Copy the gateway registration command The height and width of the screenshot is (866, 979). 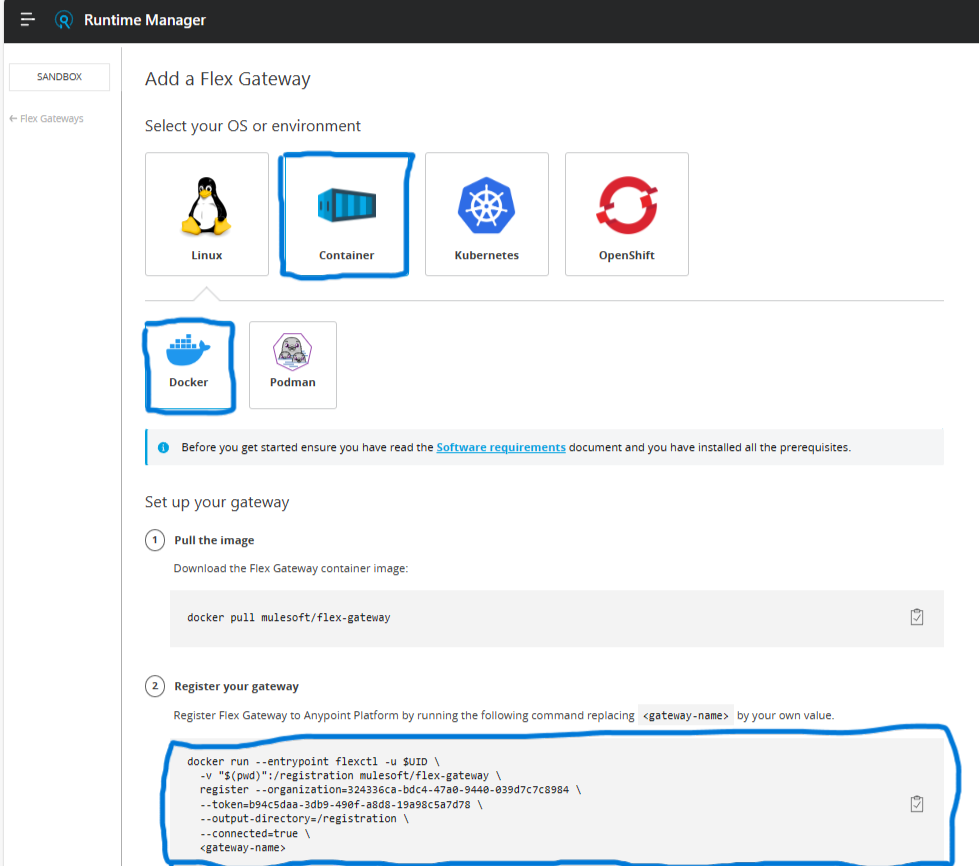point(917,802)
